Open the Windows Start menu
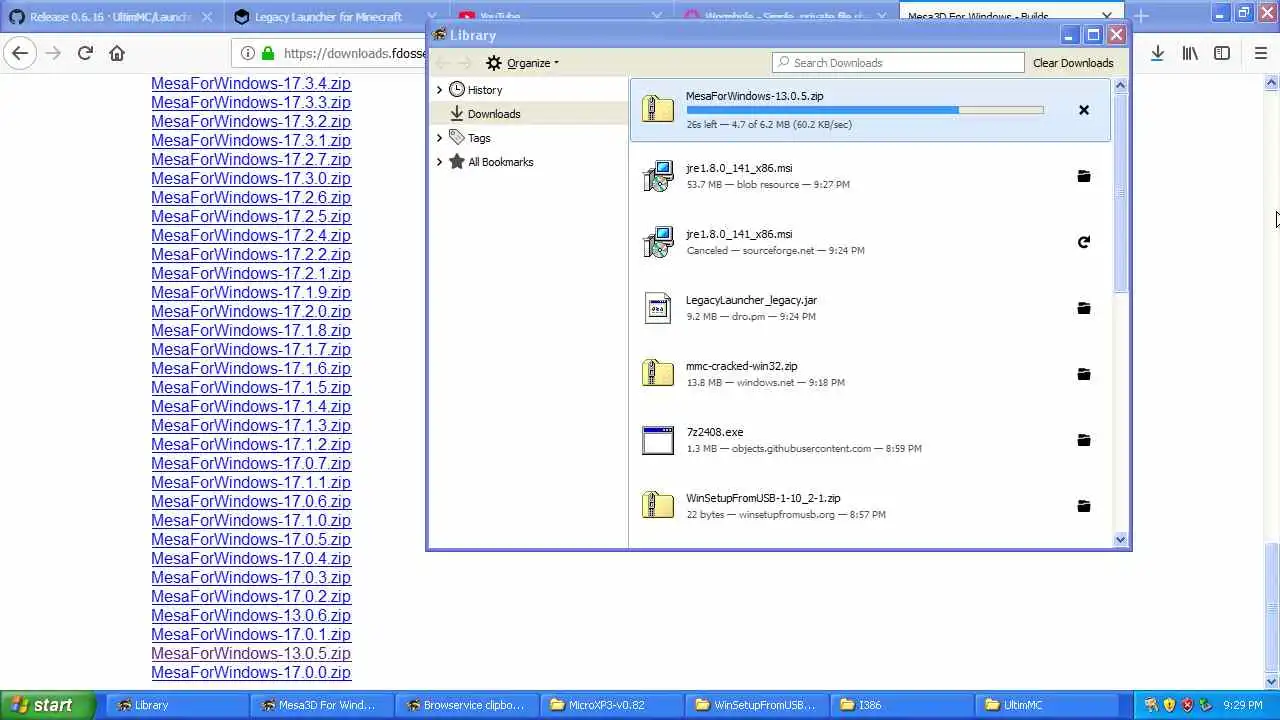The width and height of the screenshot is (1280, 720). pos(48,705)
